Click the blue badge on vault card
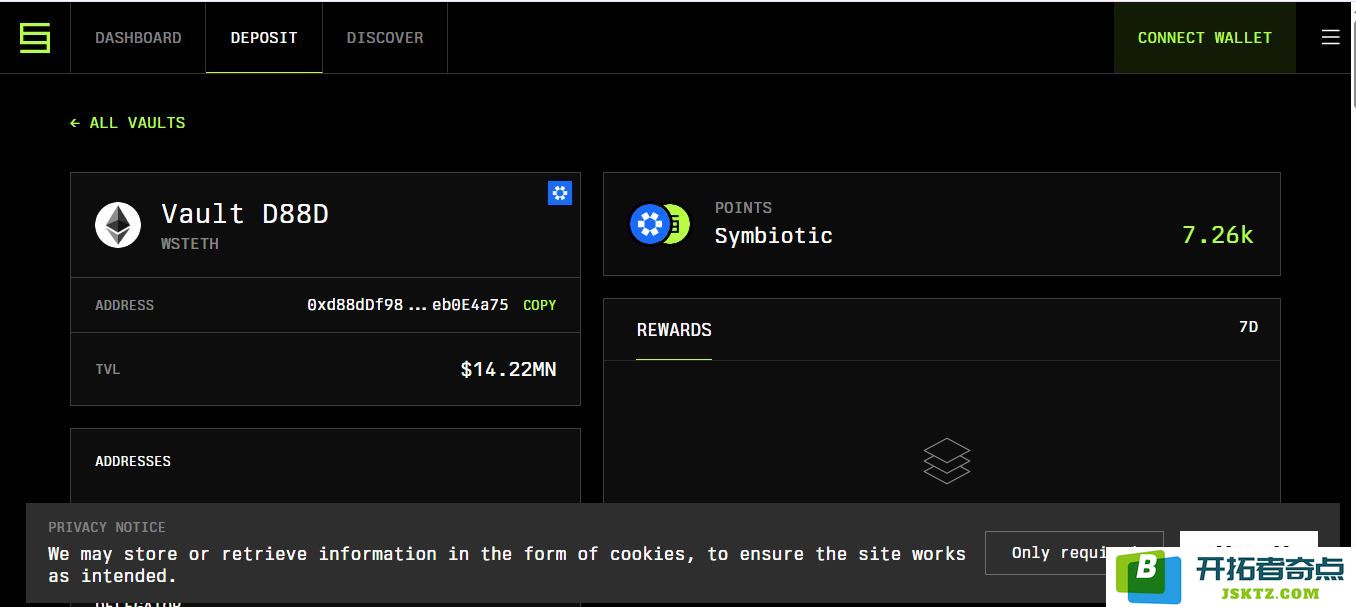The height and width of the screenshot is (607, 1356). tap(560, 193)
